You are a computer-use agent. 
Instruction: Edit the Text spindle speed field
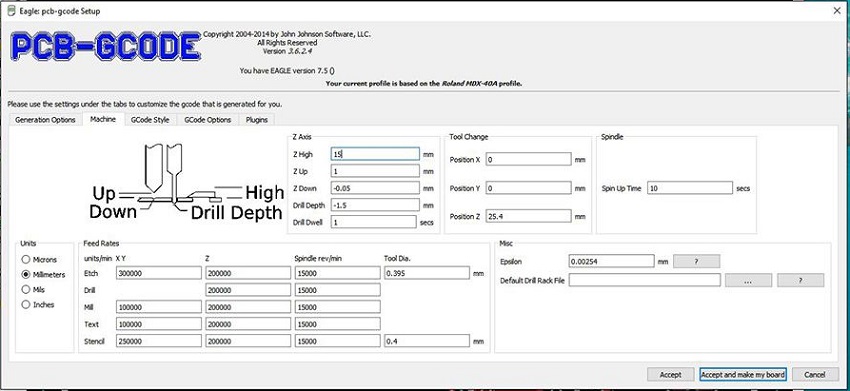point(338,324)
